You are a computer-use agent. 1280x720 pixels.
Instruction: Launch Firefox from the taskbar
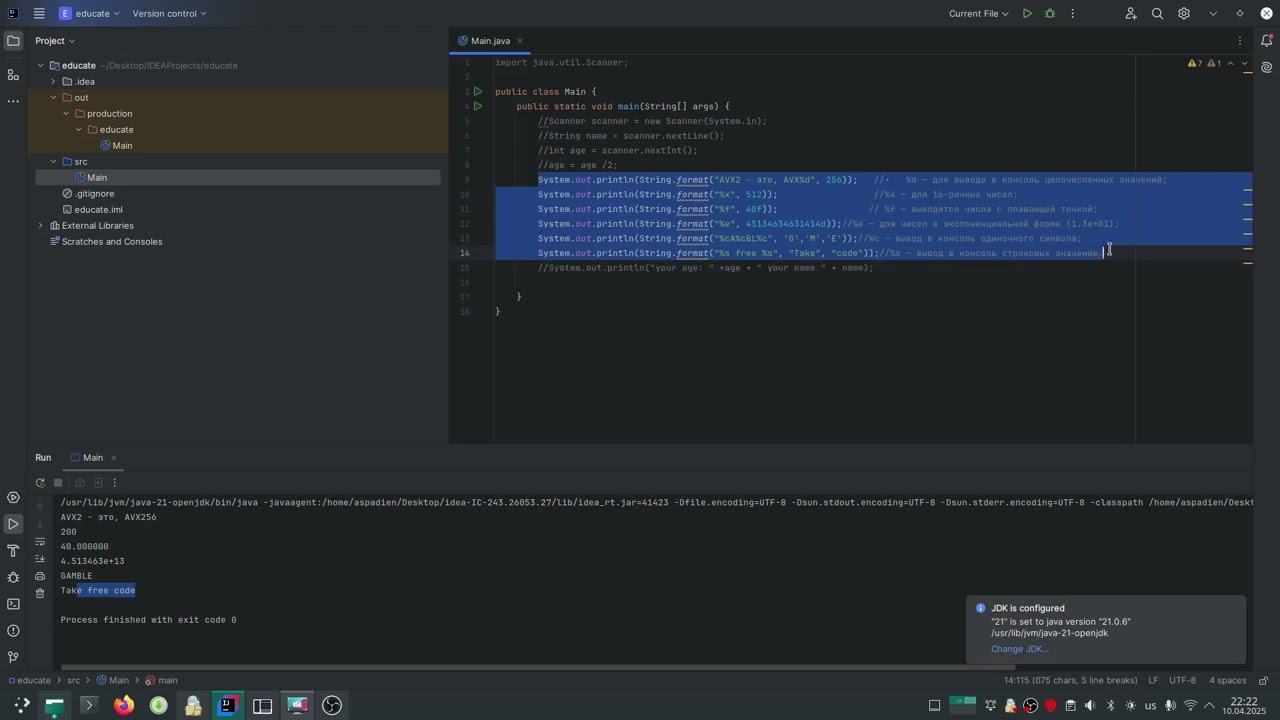[123, 705]
